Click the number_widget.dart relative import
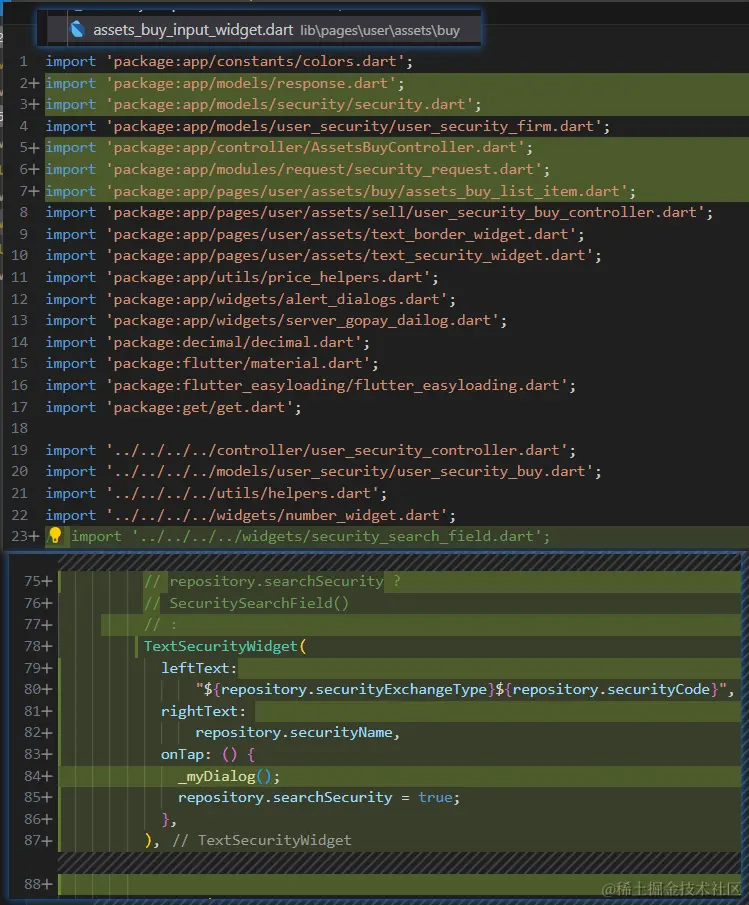Screen dimensions: 749x905 pos(250,515)
